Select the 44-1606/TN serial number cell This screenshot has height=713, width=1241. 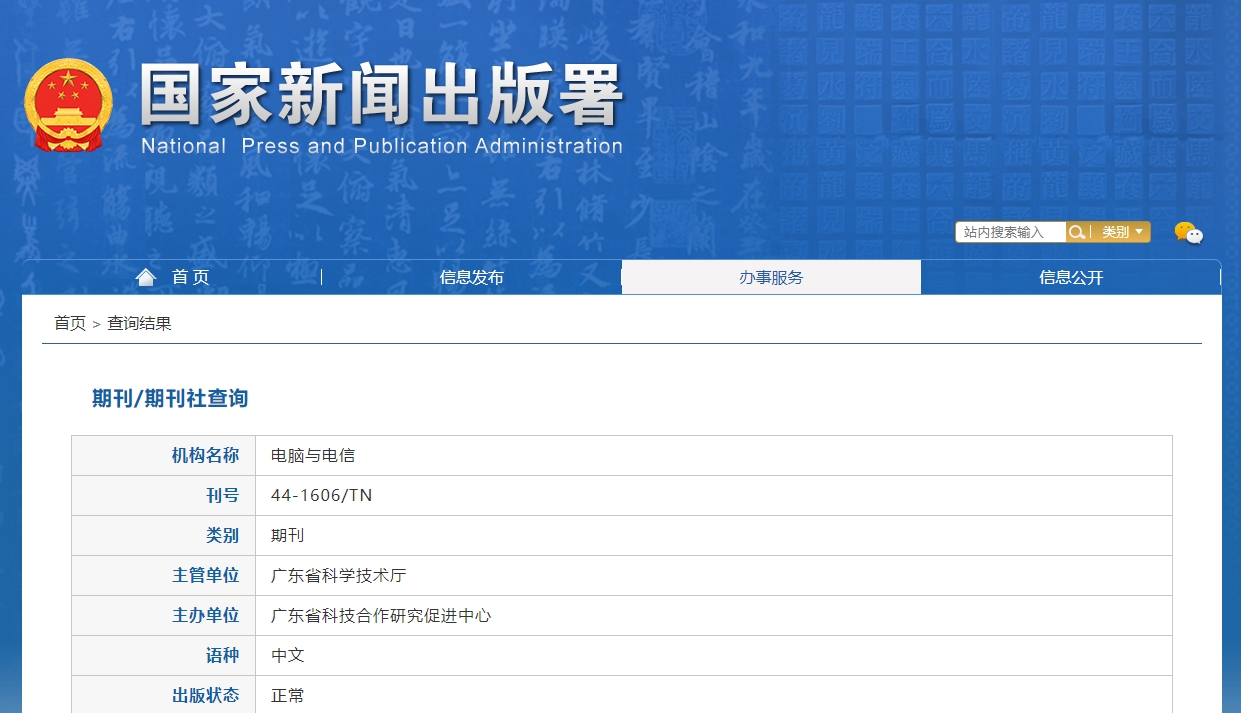pyautogui.click(x=713, y=496)
